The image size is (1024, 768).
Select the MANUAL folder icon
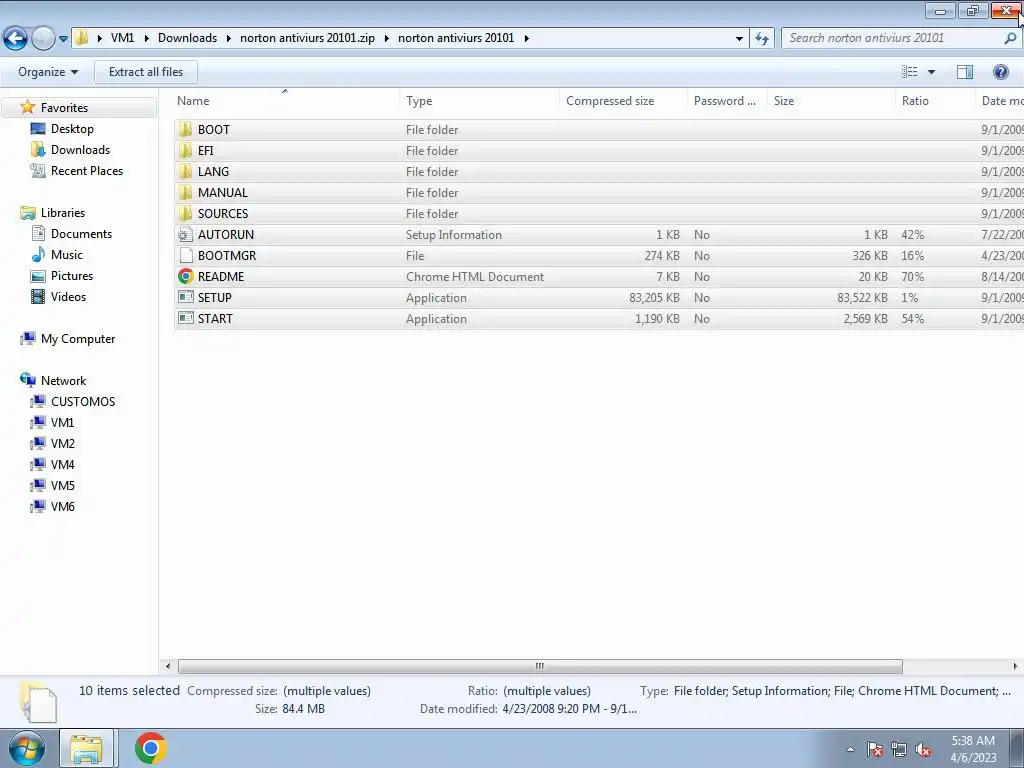(185, 192)
